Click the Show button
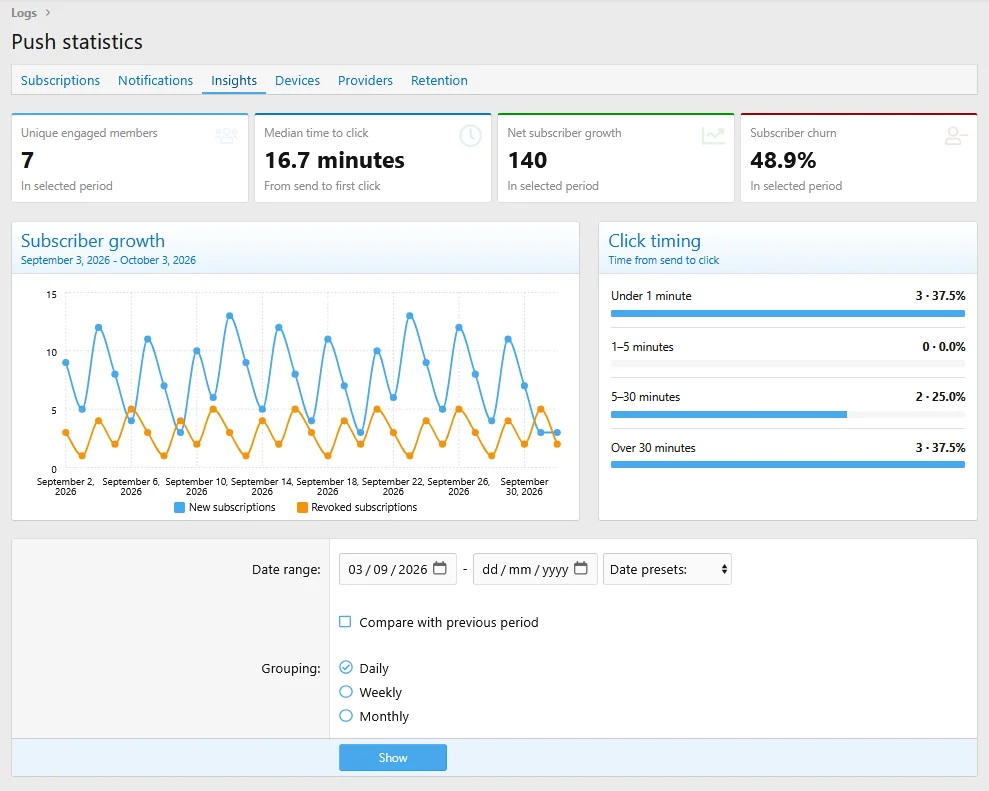This screenshot has height=791, width=989. click(x=393, y=758)
